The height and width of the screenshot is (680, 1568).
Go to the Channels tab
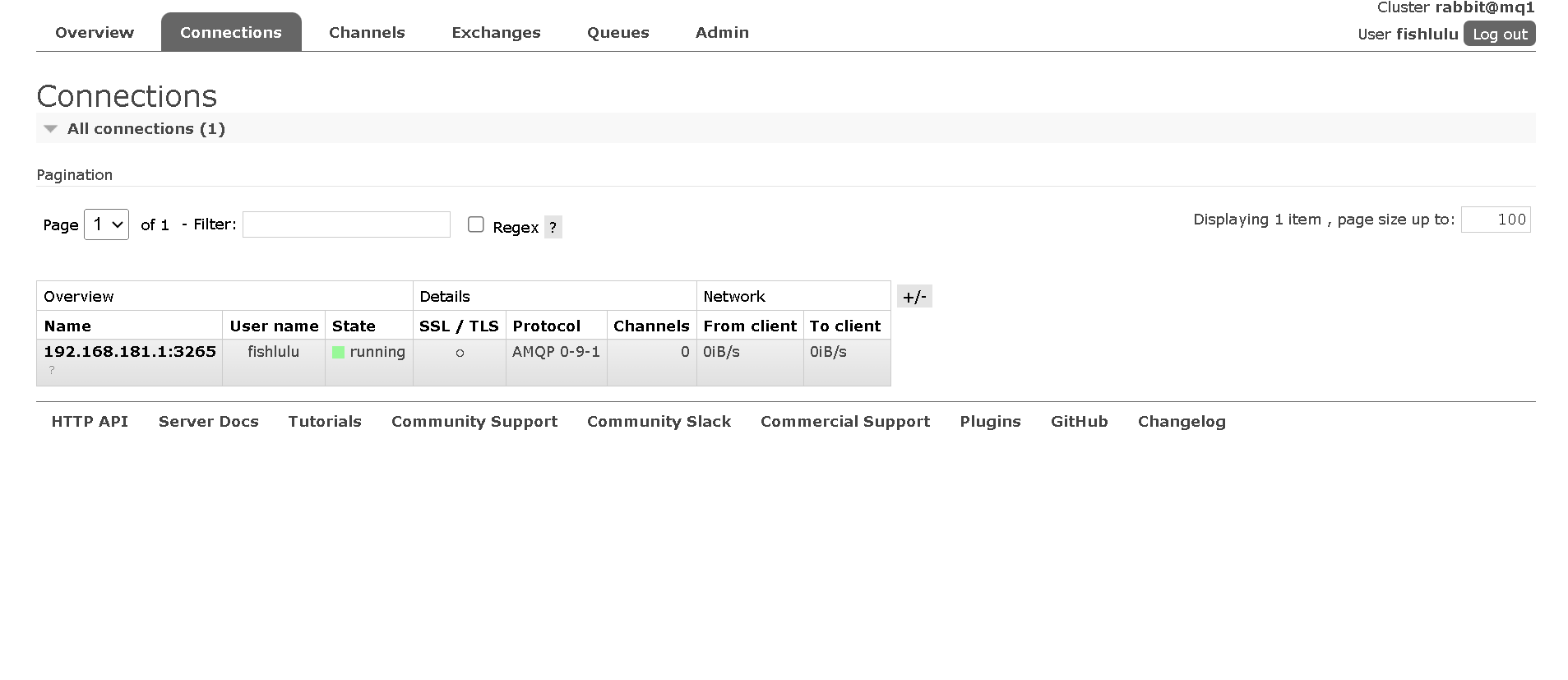(367, 33)
